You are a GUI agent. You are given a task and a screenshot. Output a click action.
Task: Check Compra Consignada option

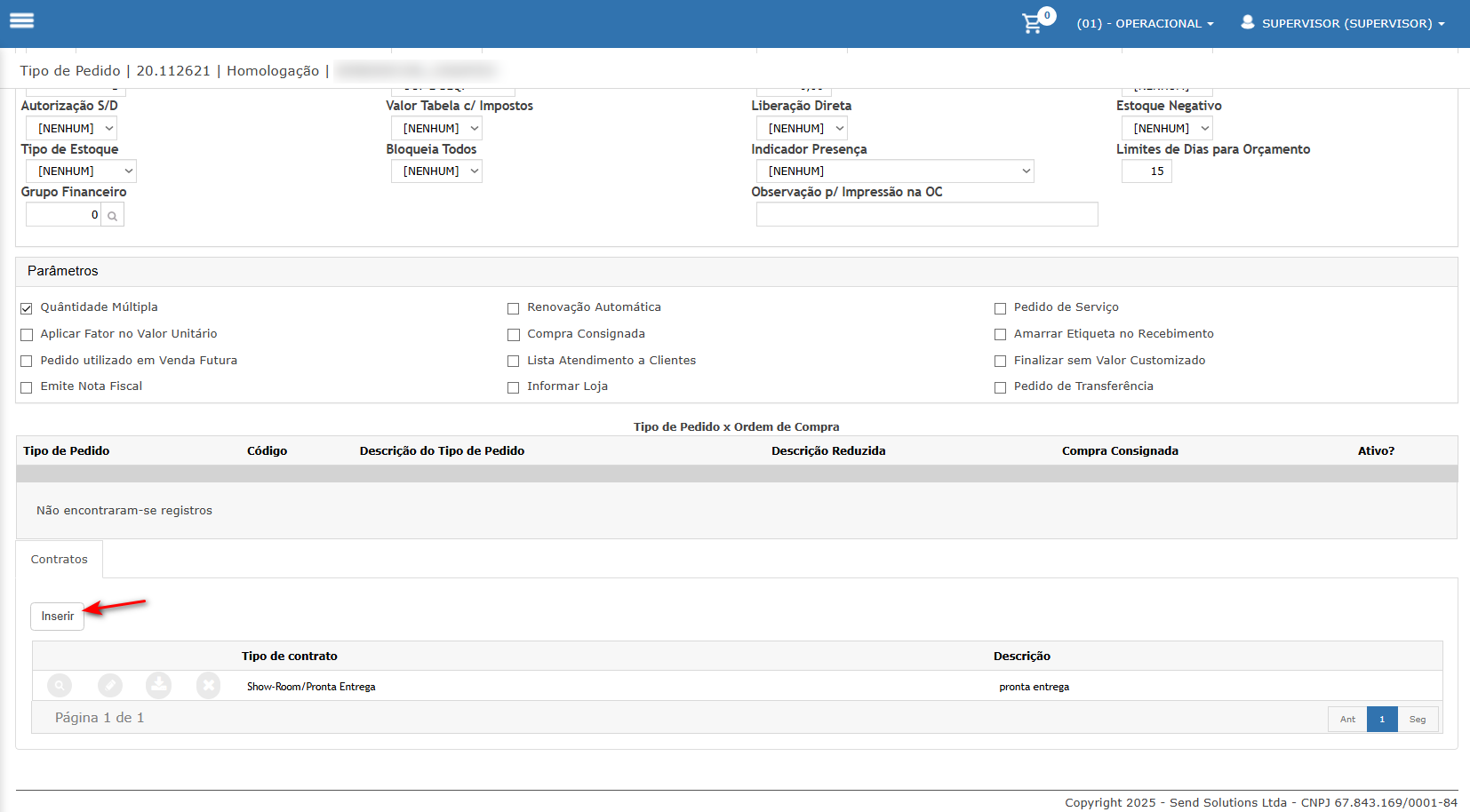[x=513, y=335]
